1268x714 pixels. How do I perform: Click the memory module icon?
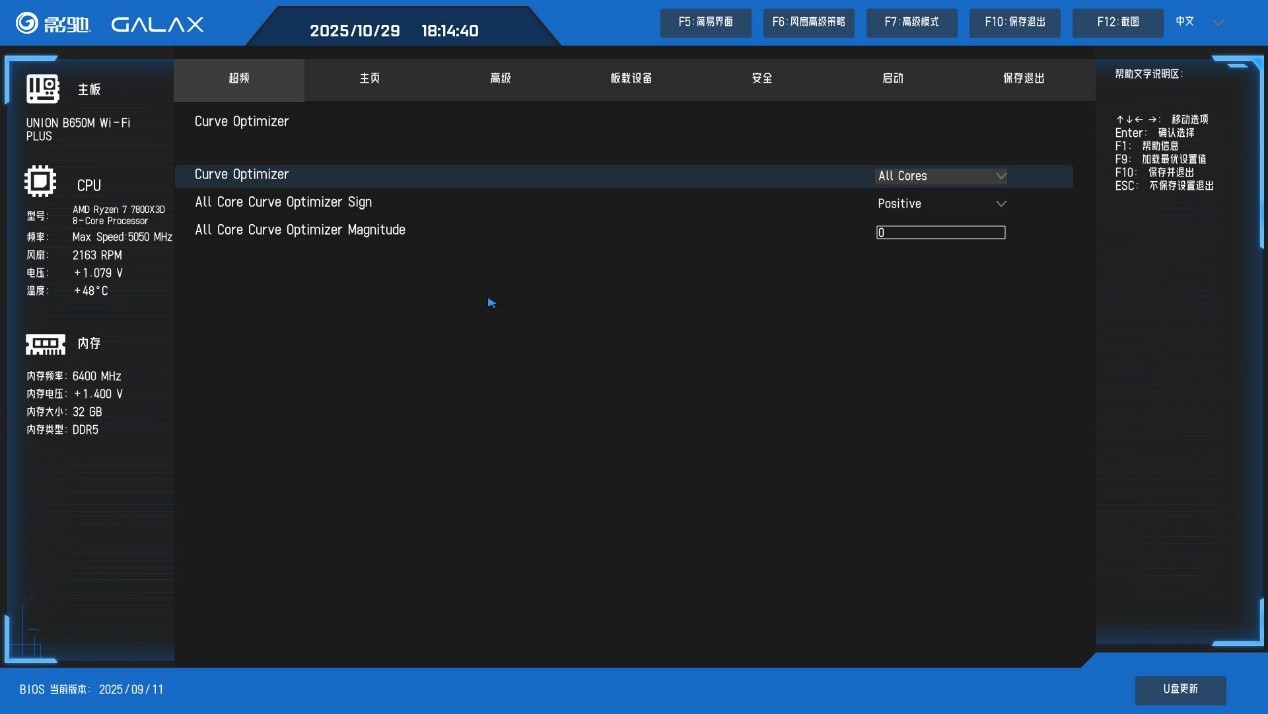[x=45, y=344]
